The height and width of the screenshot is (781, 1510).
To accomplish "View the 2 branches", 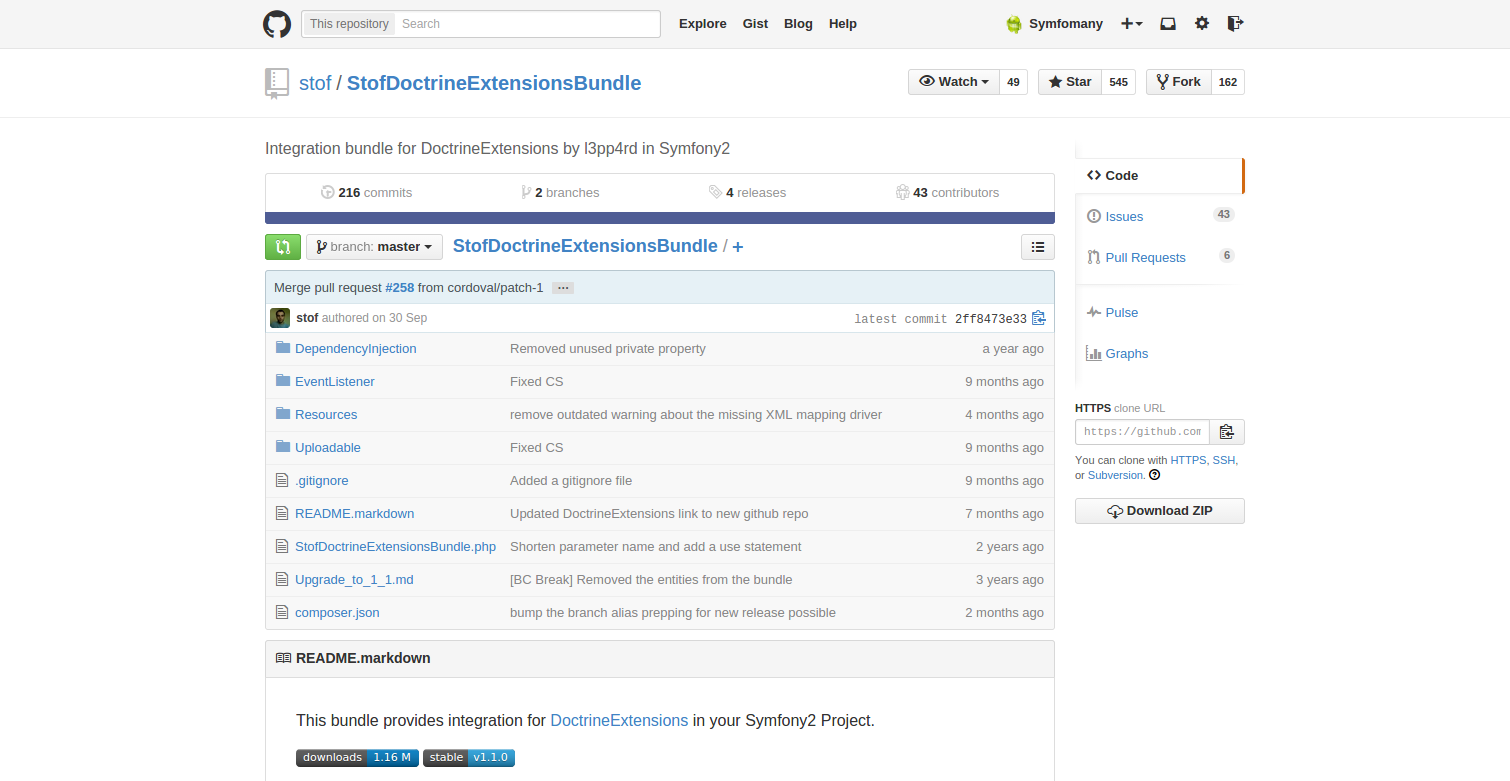I will [x=560, y=192].
